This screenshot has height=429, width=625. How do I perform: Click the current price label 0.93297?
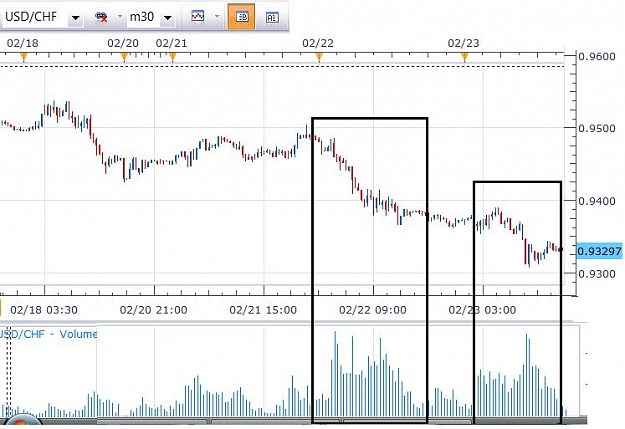click(x=599, y=252)
